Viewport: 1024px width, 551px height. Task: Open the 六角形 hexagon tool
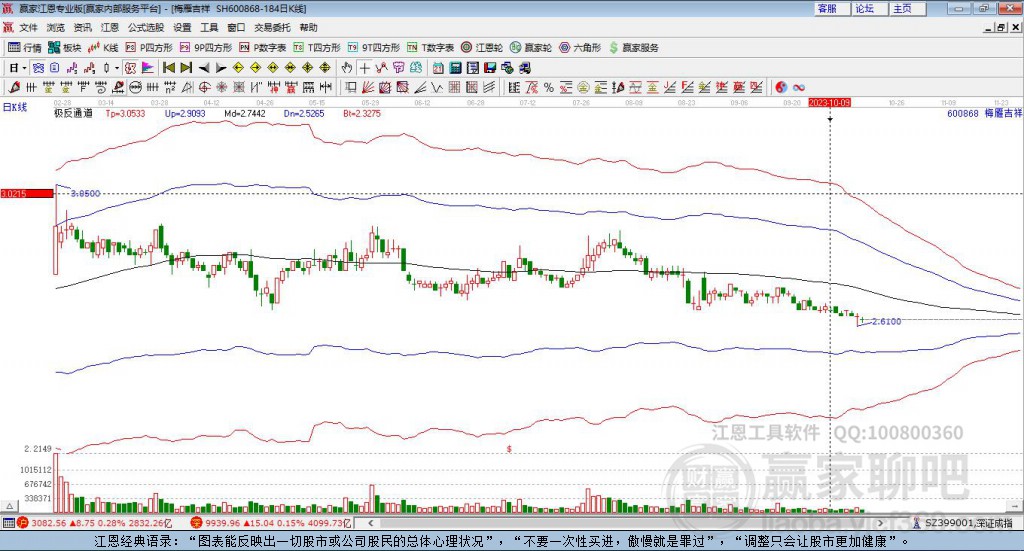(580, 48)
